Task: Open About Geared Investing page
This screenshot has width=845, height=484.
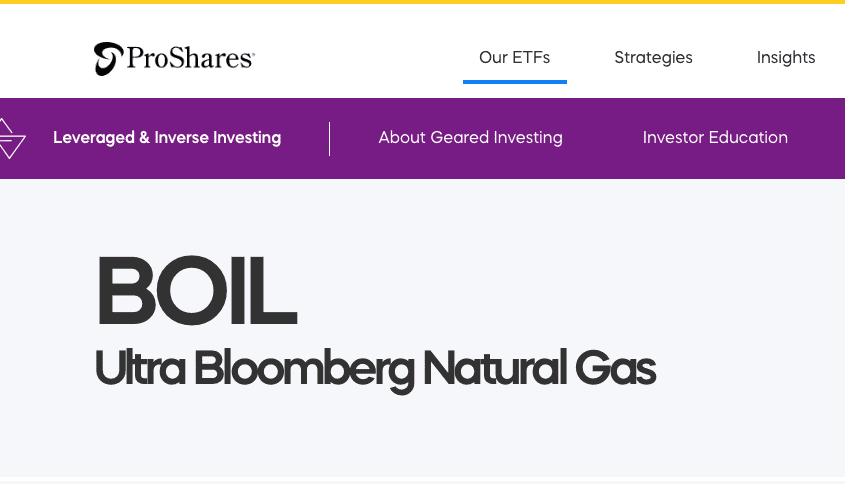Action: (470, 138)
